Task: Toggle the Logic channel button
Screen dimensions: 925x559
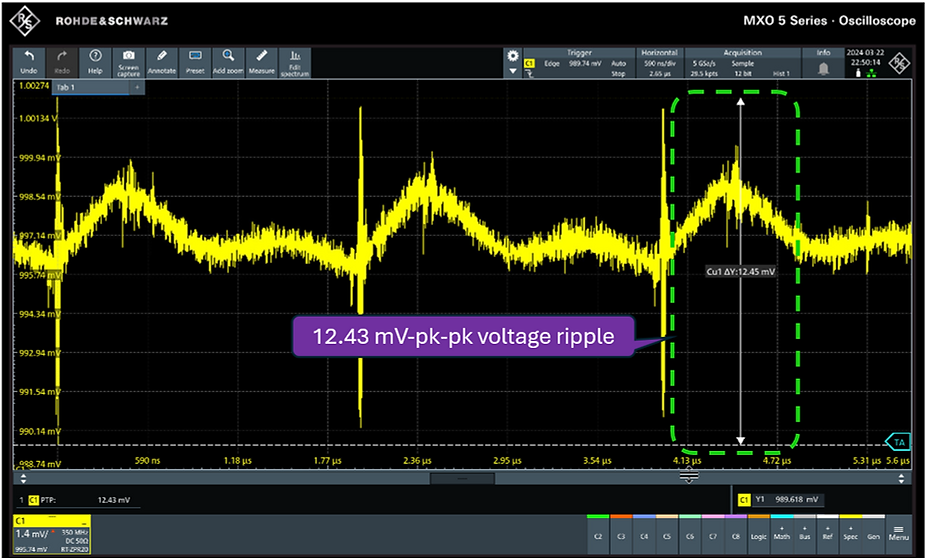Action: pos(759,534)
